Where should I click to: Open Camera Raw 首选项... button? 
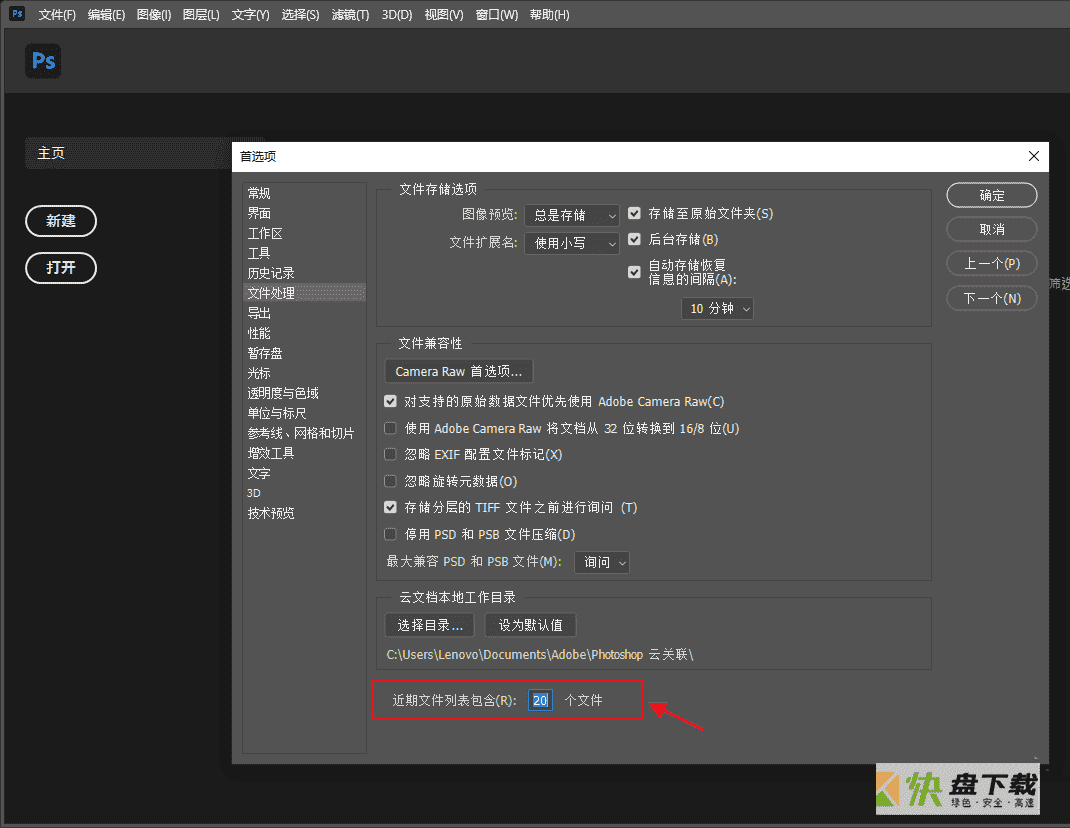(459, 371)
